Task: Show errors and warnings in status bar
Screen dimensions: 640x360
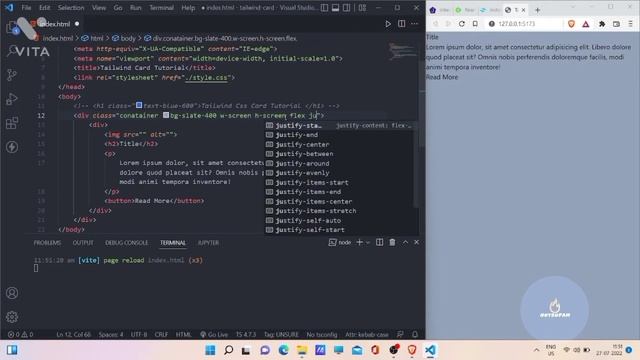Action: 20,335
